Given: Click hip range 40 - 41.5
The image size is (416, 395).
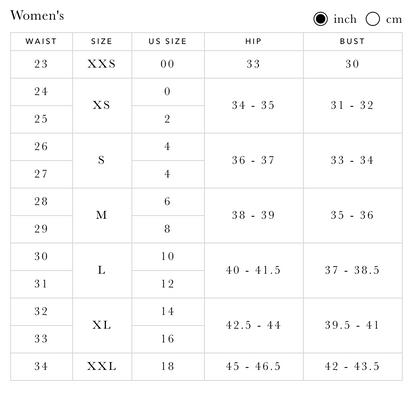Looking at the screenshot, I should [x=254, y=270].
